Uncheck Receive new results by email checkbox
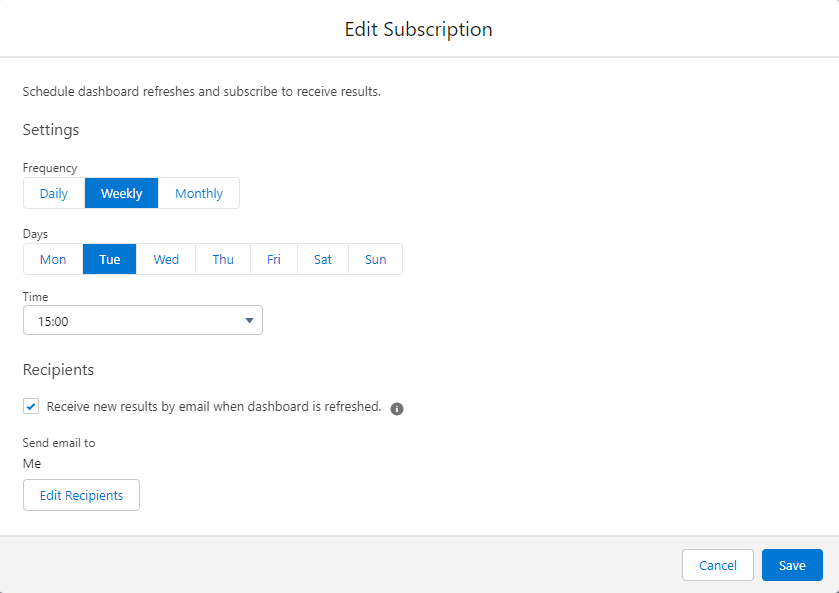 (31, 407)
